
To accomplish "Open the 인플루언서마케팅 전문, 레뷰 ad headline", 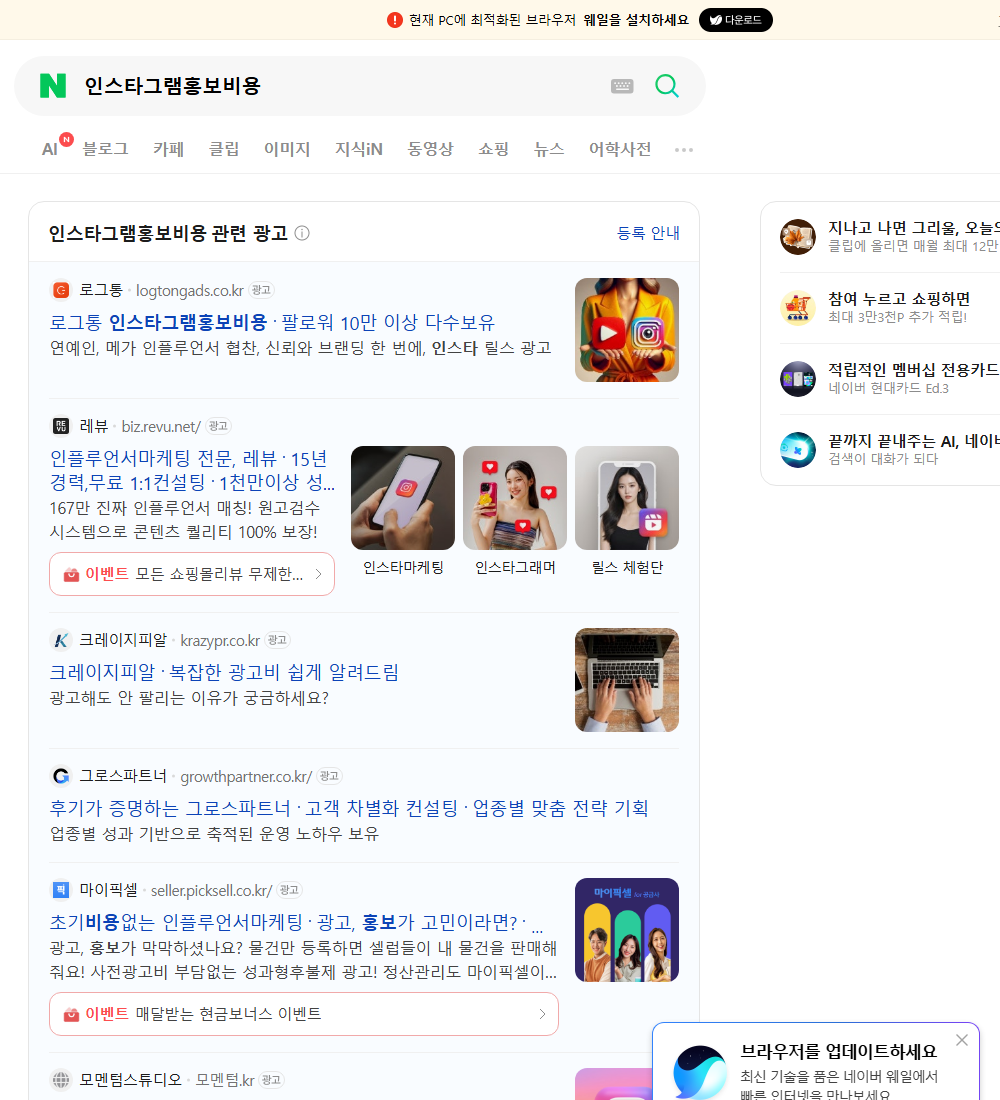I will [192, 470].
